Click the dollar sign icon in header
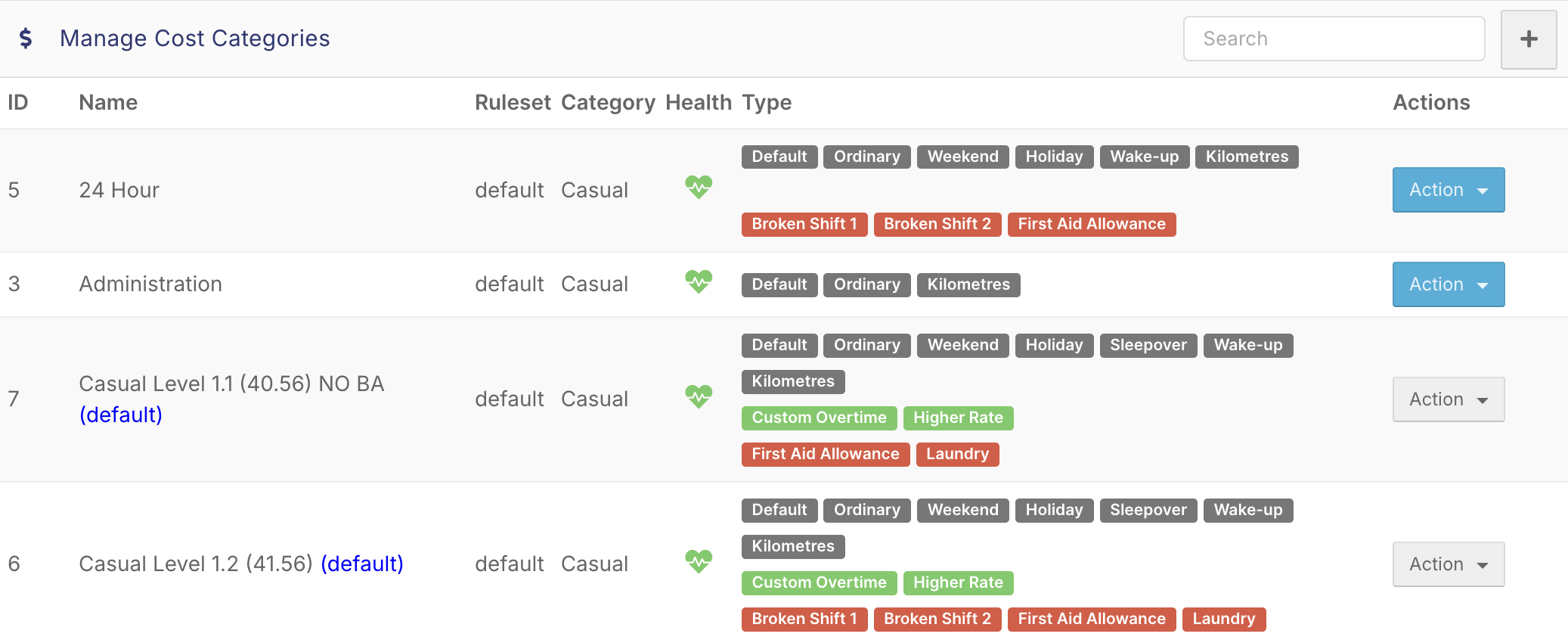The image size is (1568, 643). [26, 39]
